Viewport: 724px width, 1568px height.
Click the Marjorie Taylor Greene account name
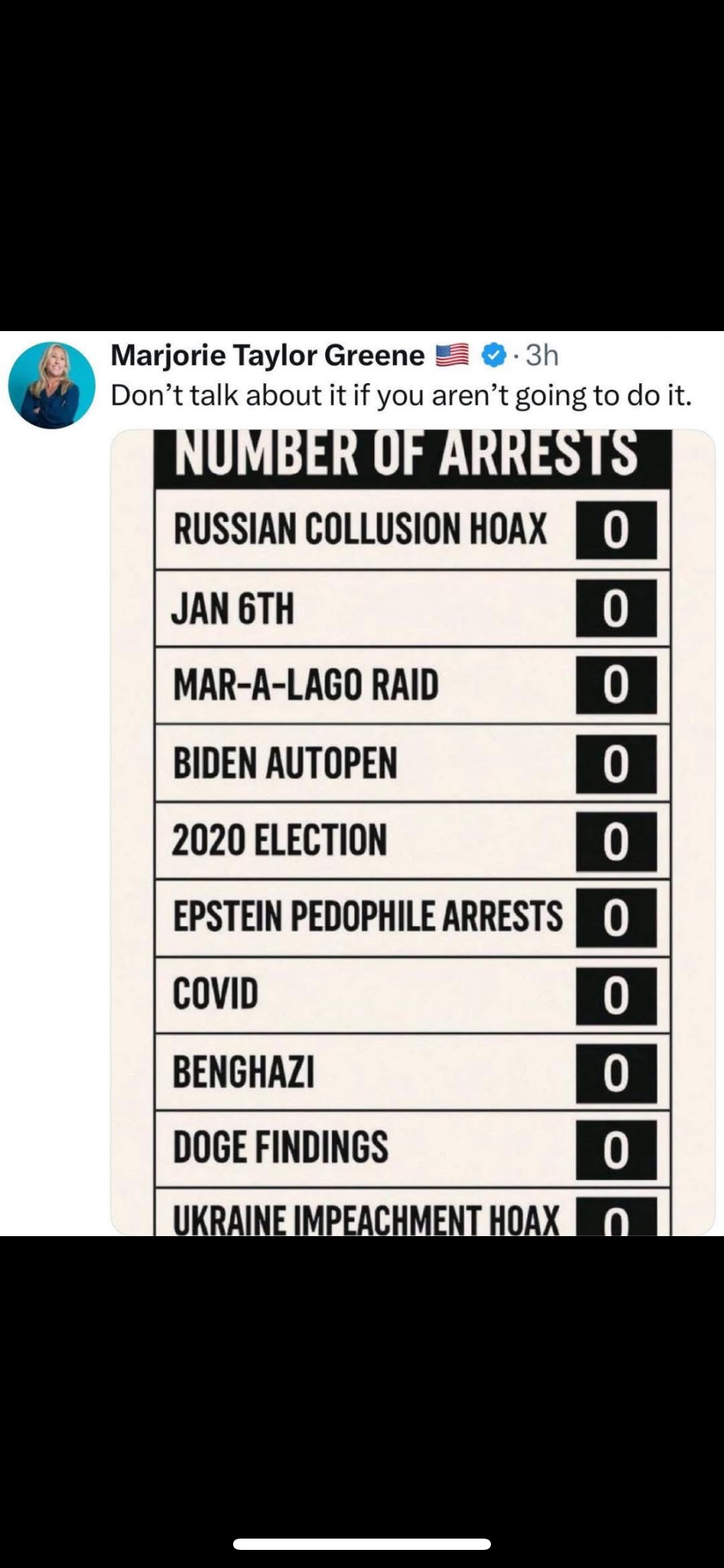coord(268,354)
